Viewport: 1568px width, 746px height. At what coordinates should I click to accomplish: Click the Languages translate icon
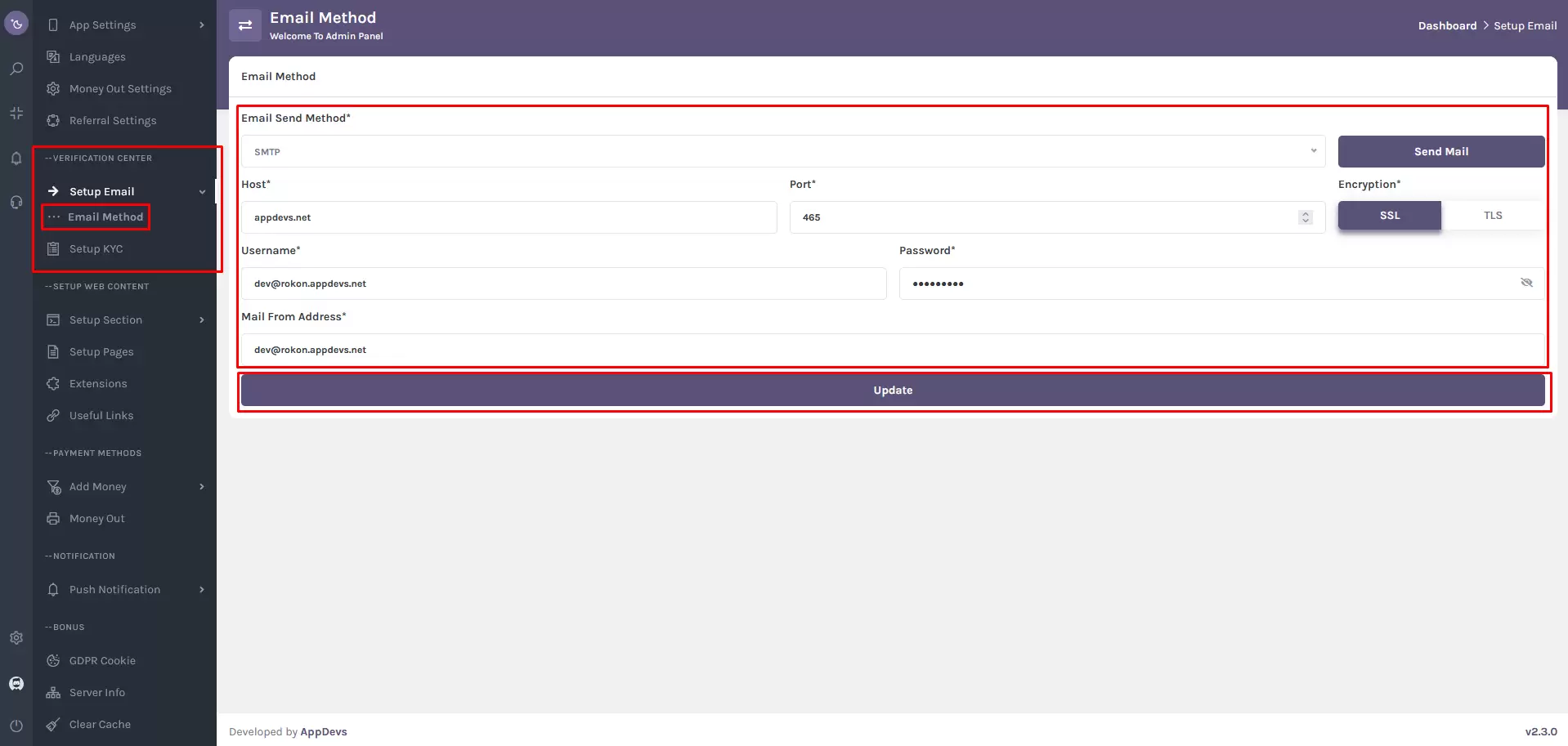pyautogui.click(x=53, y=56)
